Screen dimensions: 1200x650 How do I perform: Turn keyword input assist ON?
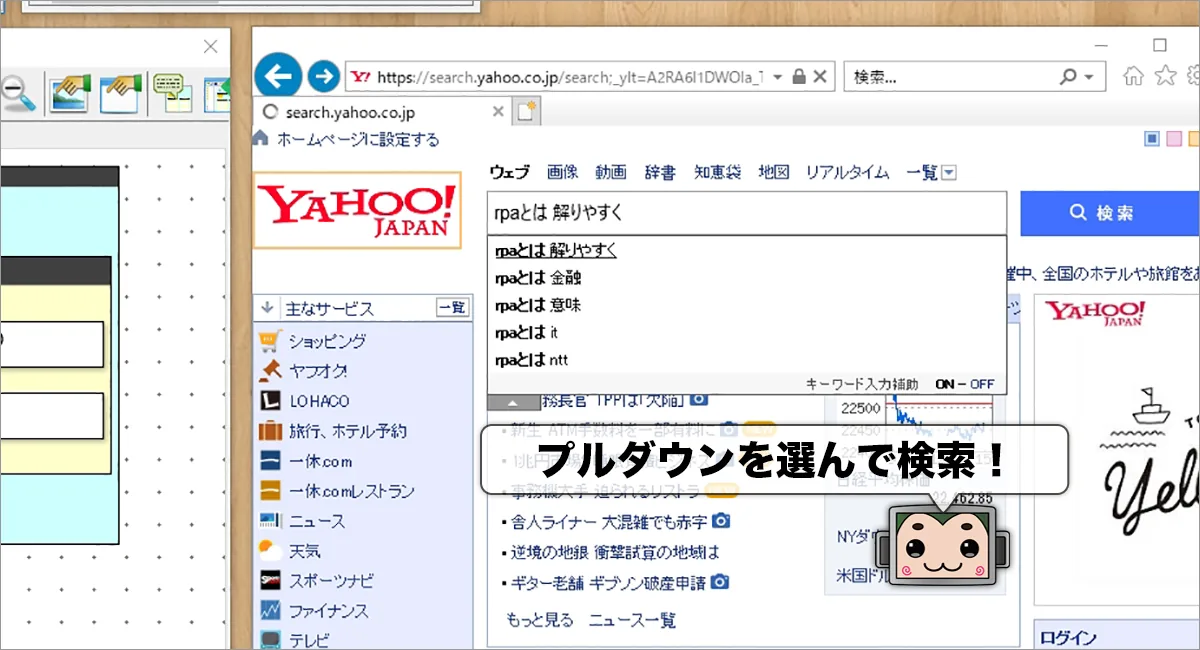click(945, 384)
